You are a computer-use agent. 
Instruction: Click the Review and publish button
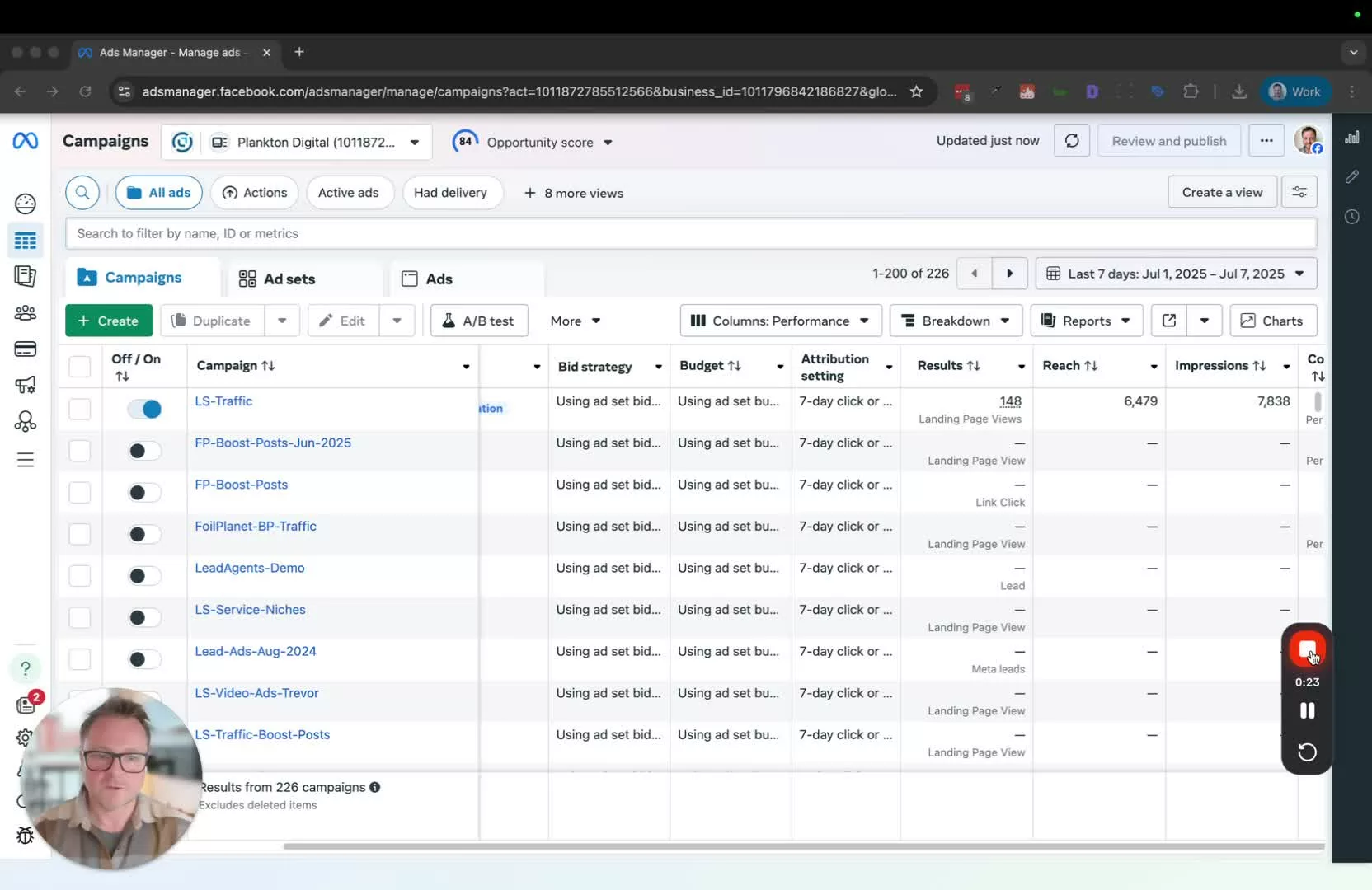click(x=1169, y=140)
